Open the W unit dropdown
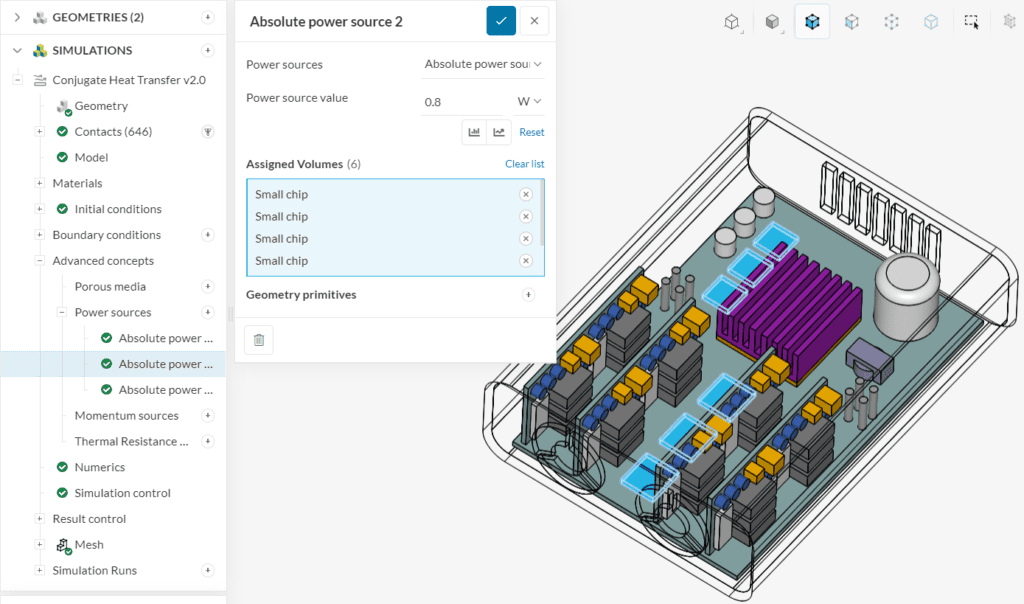This screenshot has width=1024, height=604. click(x=529, y=102)
